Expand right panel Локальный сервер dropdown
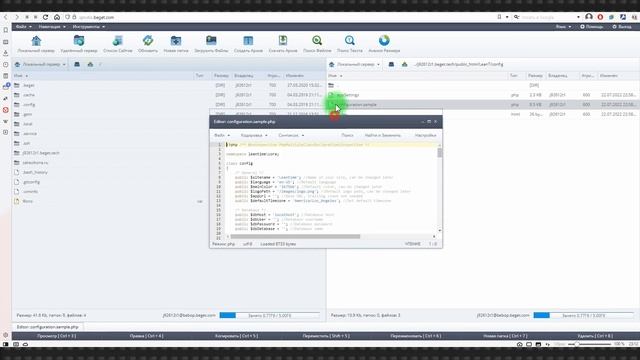Viewport: 640px width, 360px height. coord(354,64)
